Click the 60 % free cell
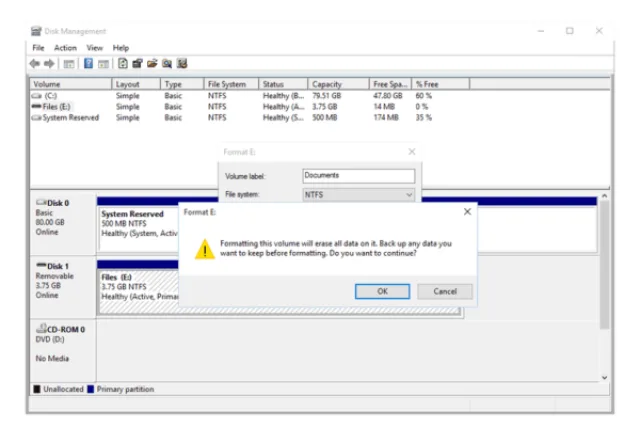 click(423, 96)
